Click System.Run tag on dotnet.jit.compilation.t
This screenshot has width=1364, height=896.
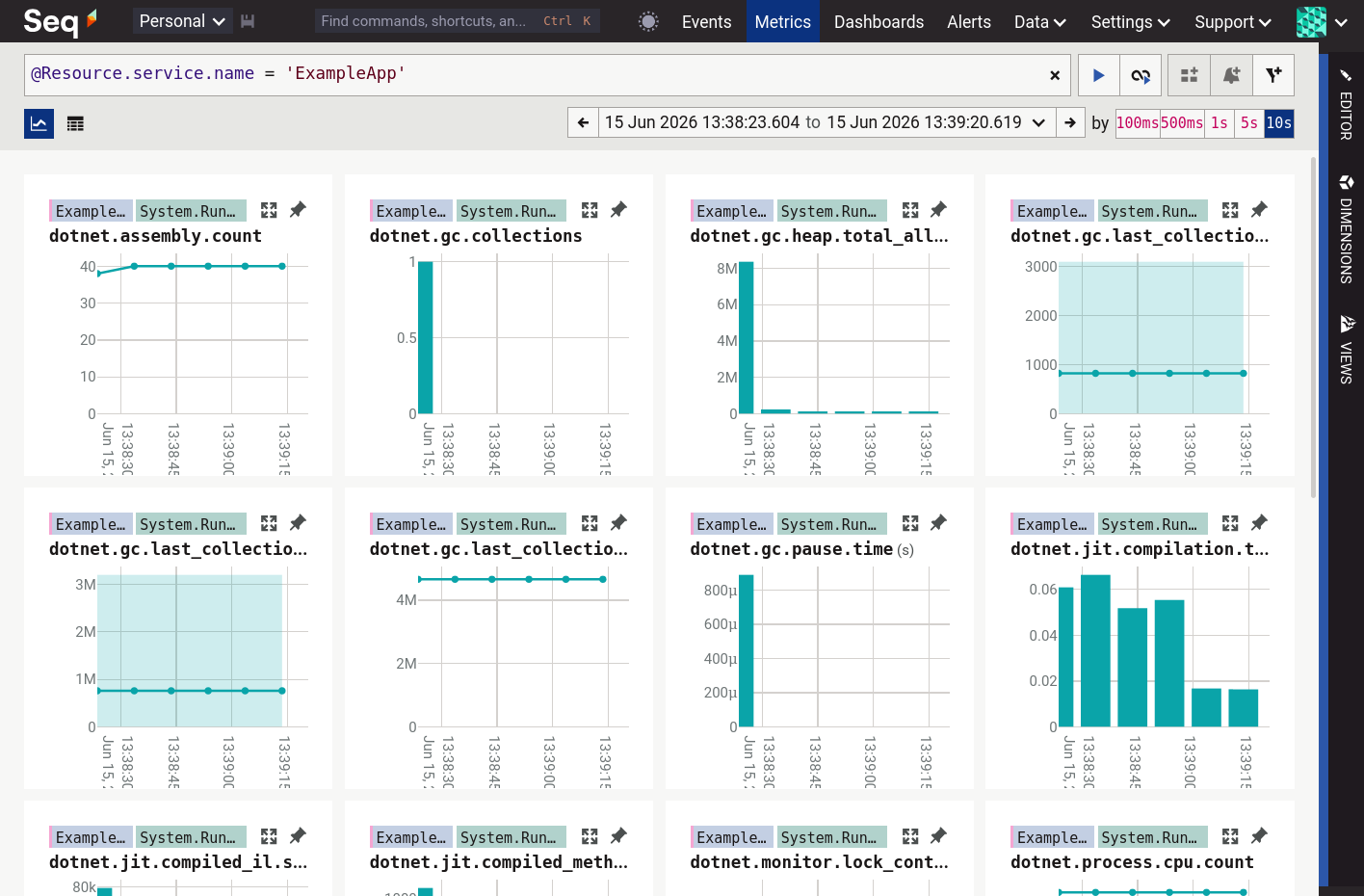pos(1152,524)
